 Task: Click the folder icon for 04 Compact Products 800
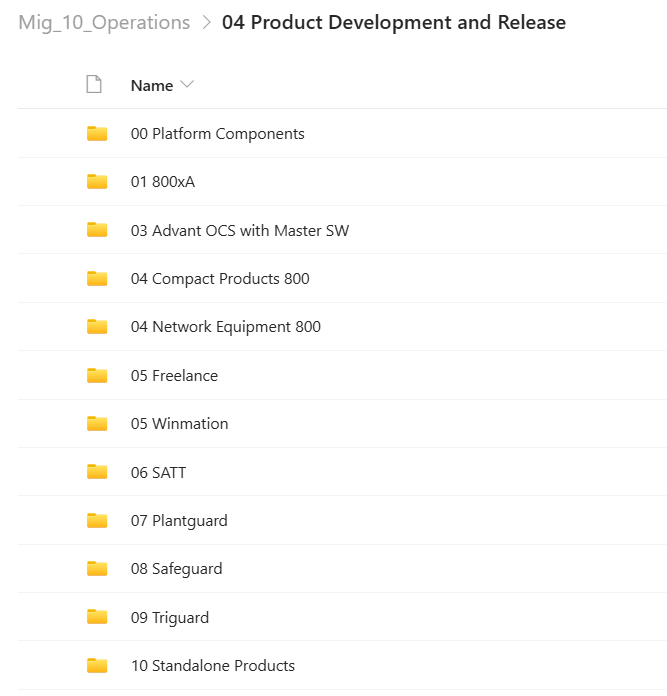coord(97,278)
